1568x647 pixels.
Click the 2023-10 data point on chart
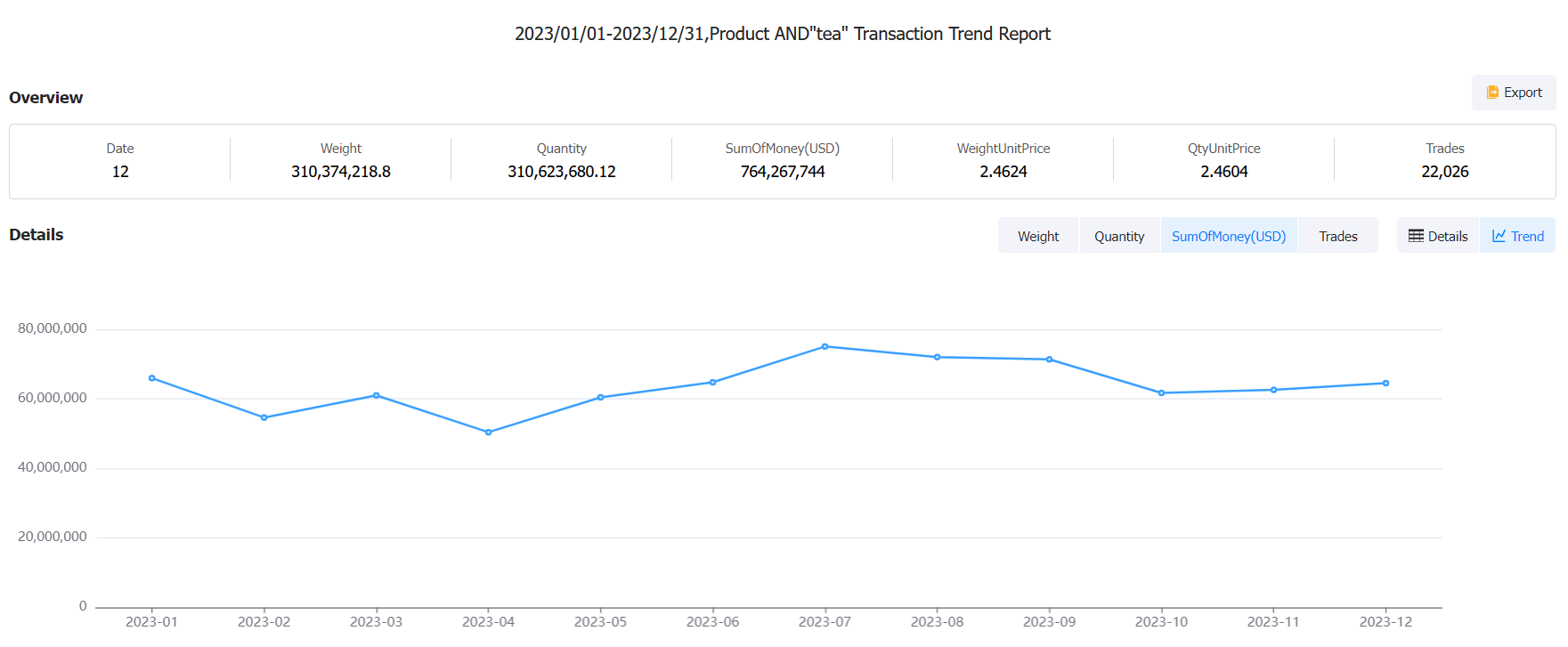coord(1162,392)
